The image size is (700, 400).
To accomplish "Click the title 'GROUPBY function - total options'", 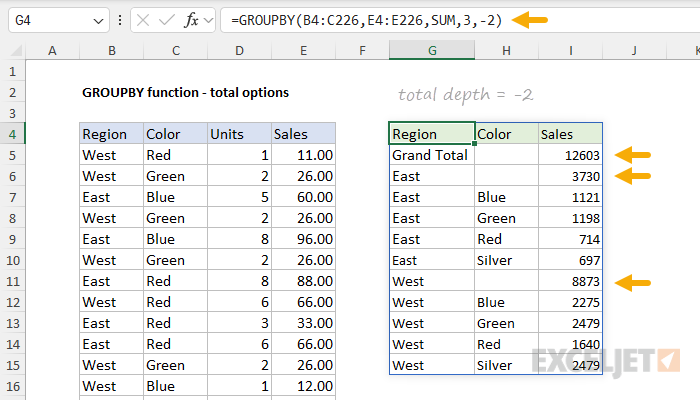I will pyautogui.click(x=185, y=92).
